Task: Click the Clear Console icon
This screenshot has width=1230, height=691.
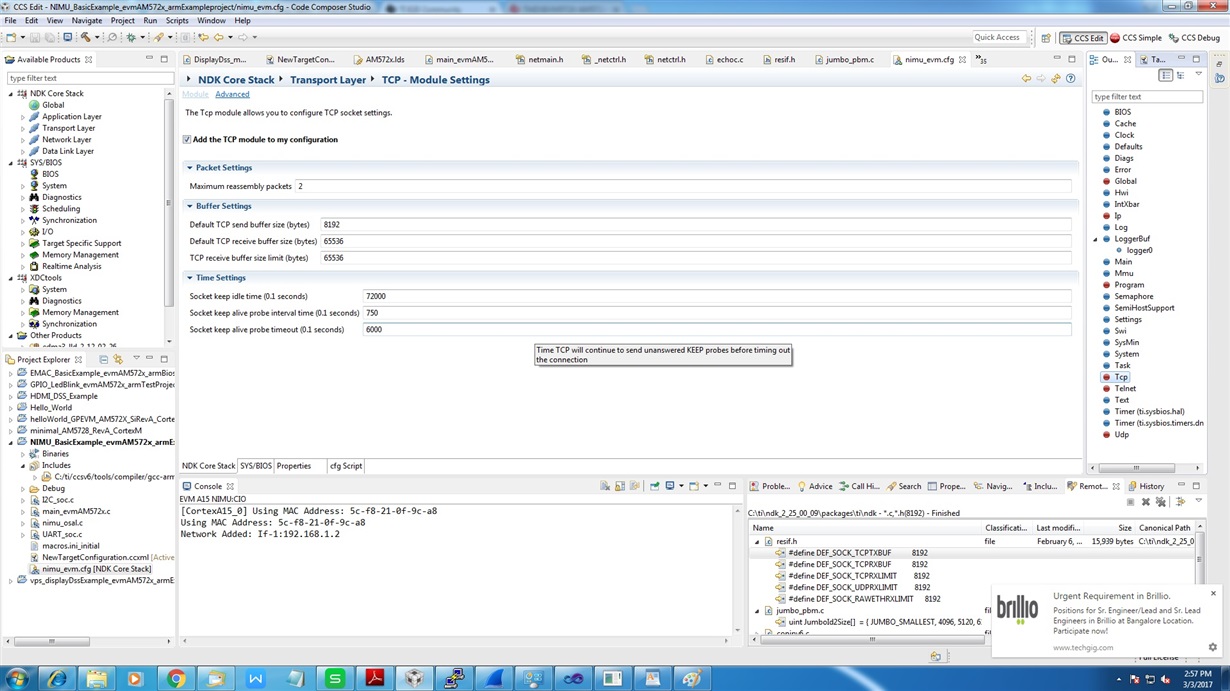Action: 605,486
